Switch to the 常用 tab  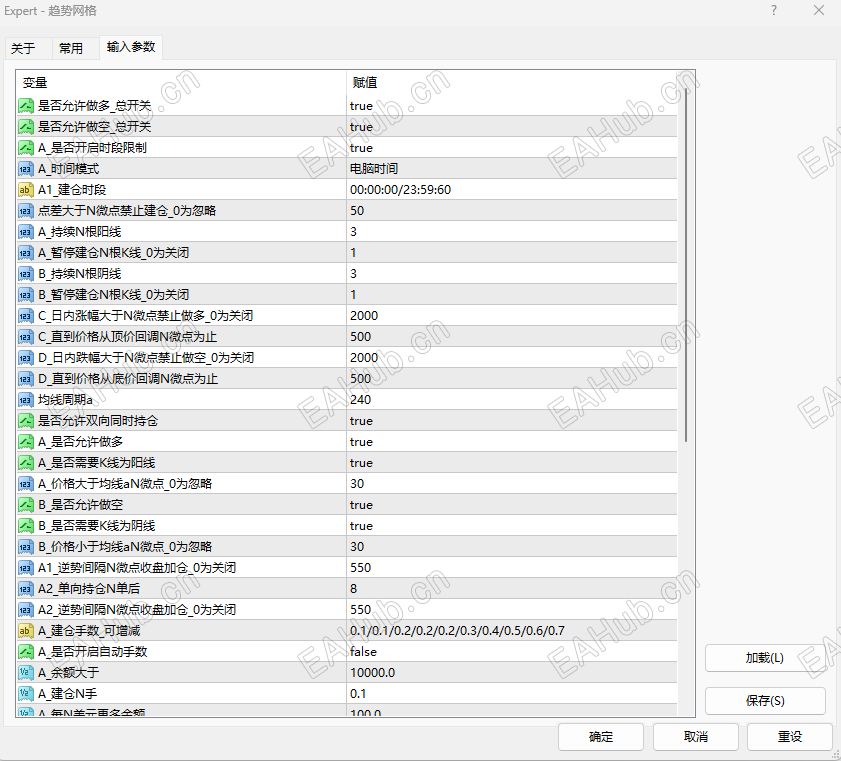[x=71, y=48]
